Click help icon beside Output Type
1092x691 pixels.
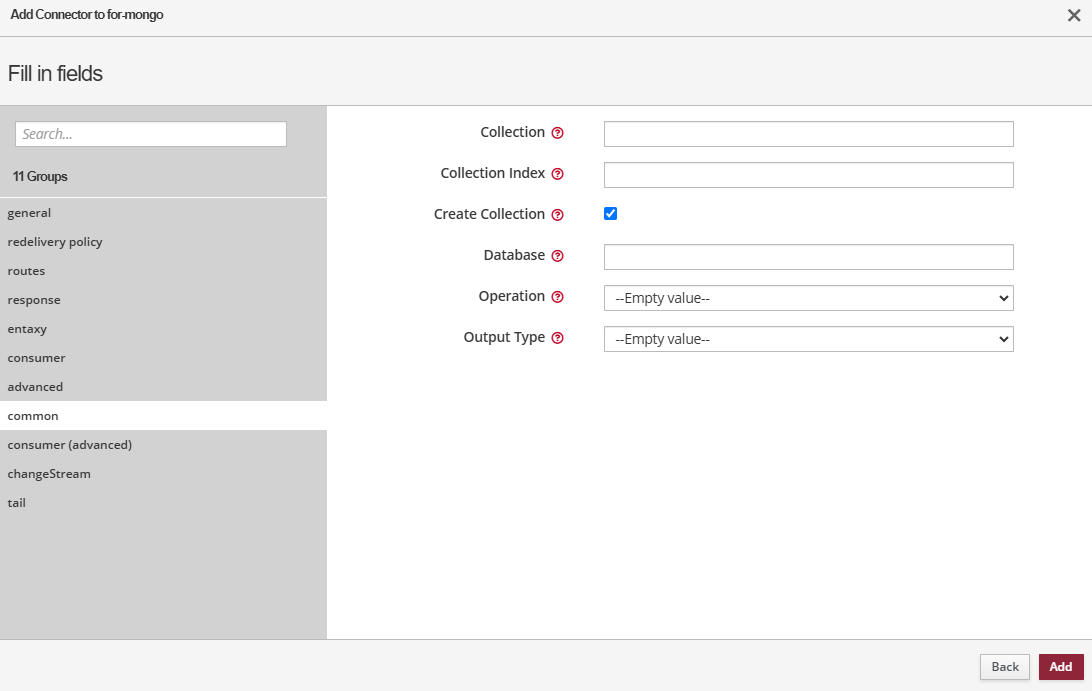[558, 338]
